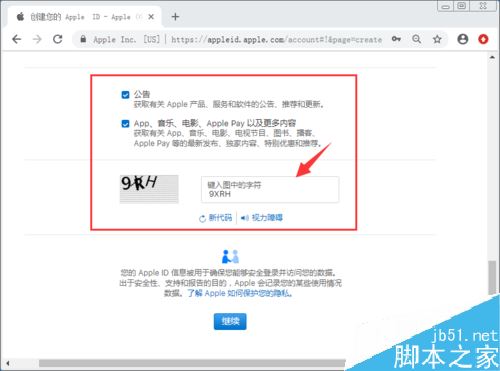Image resolution: width=500 pixels, height=371 pixels.
Task: Uncheck the App、音乐、电影 checkbox
Action: [125, 124]
